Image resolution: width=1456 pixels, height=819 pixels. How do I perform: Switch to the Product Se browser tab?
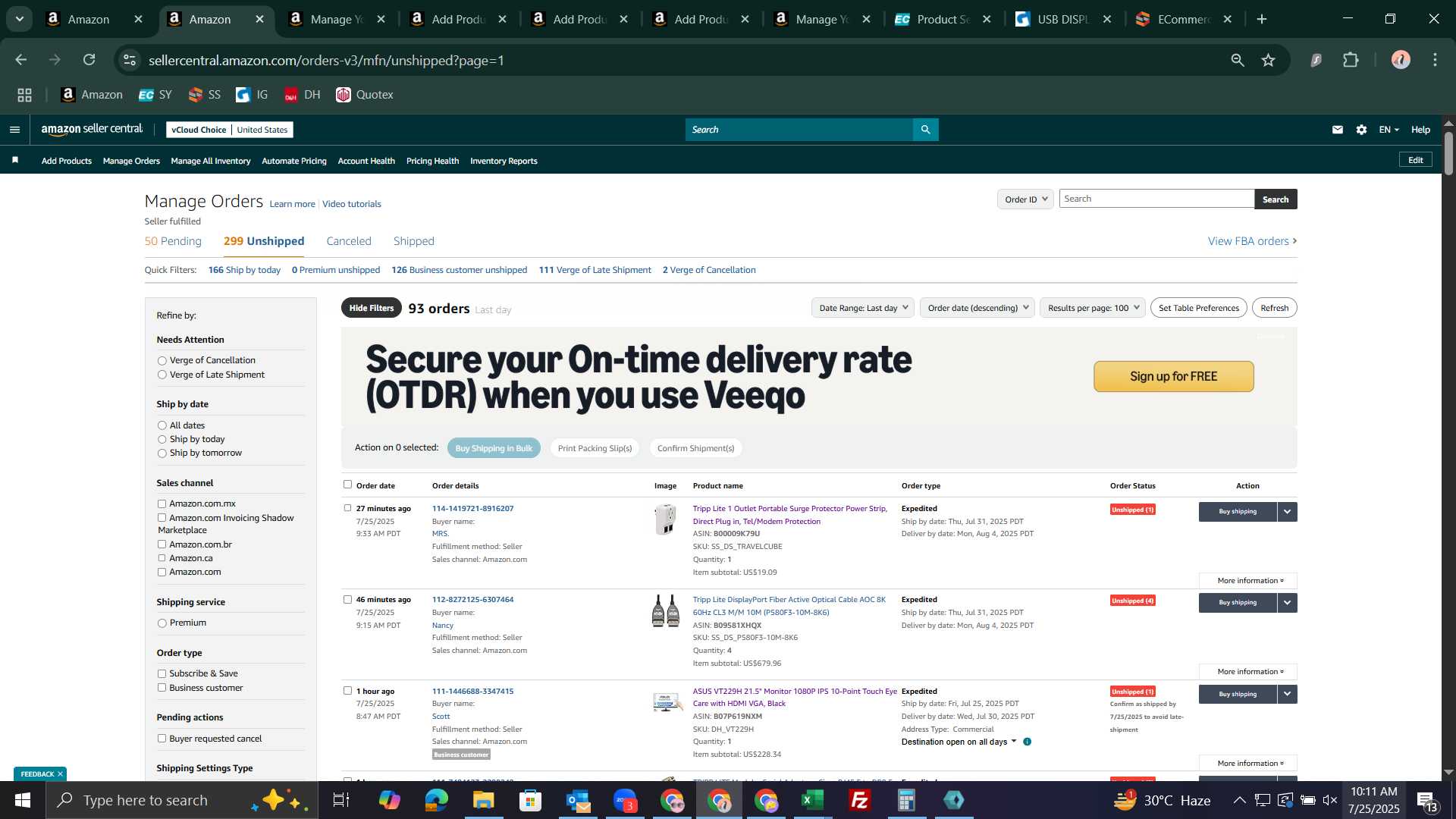point(943,19)
